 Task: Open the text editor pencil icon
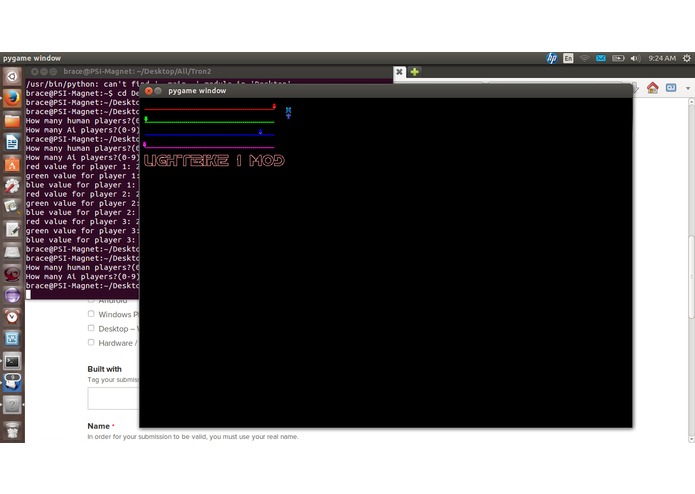tap(12, 229)
